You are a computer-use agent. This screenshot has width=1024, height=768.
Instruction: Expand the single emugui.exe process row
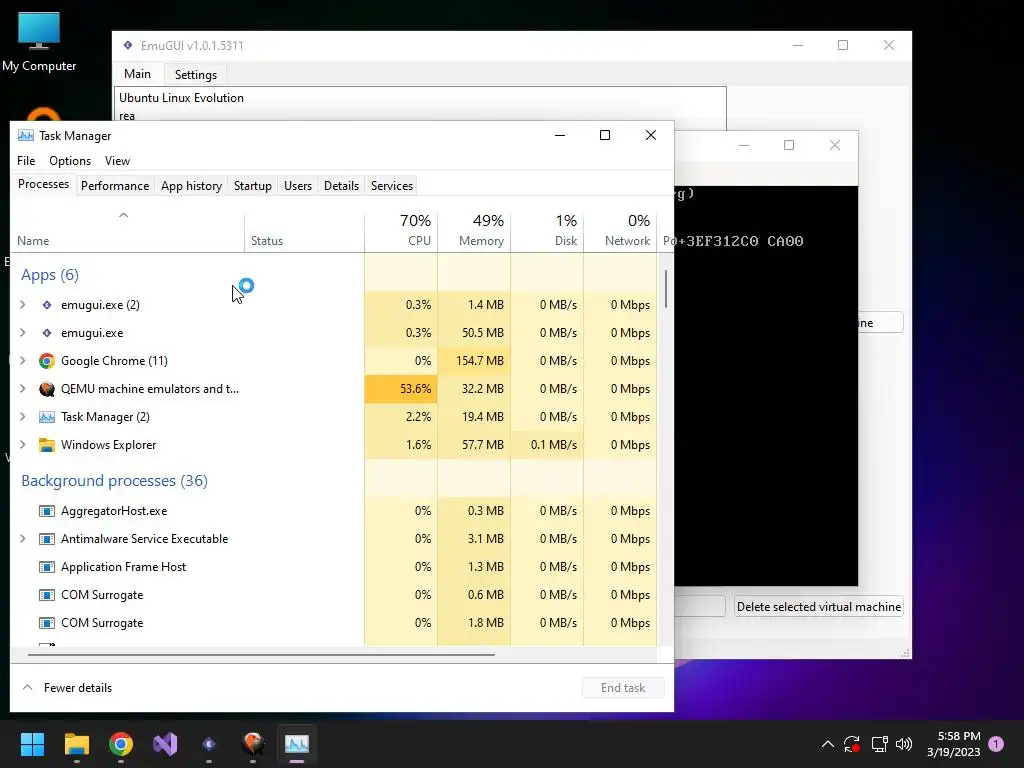(x=23, y=333)
